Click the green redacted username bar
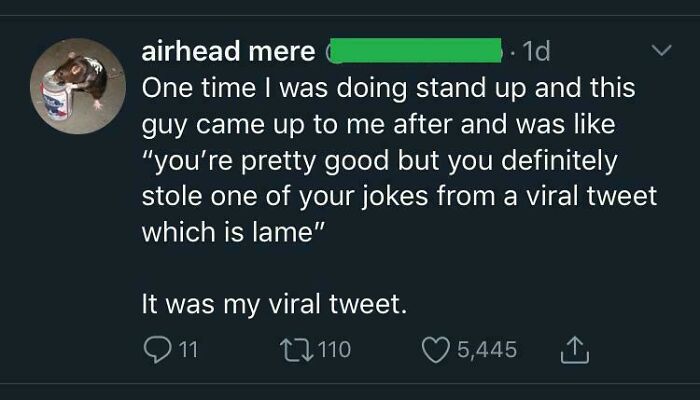 (x=413, y=50)
